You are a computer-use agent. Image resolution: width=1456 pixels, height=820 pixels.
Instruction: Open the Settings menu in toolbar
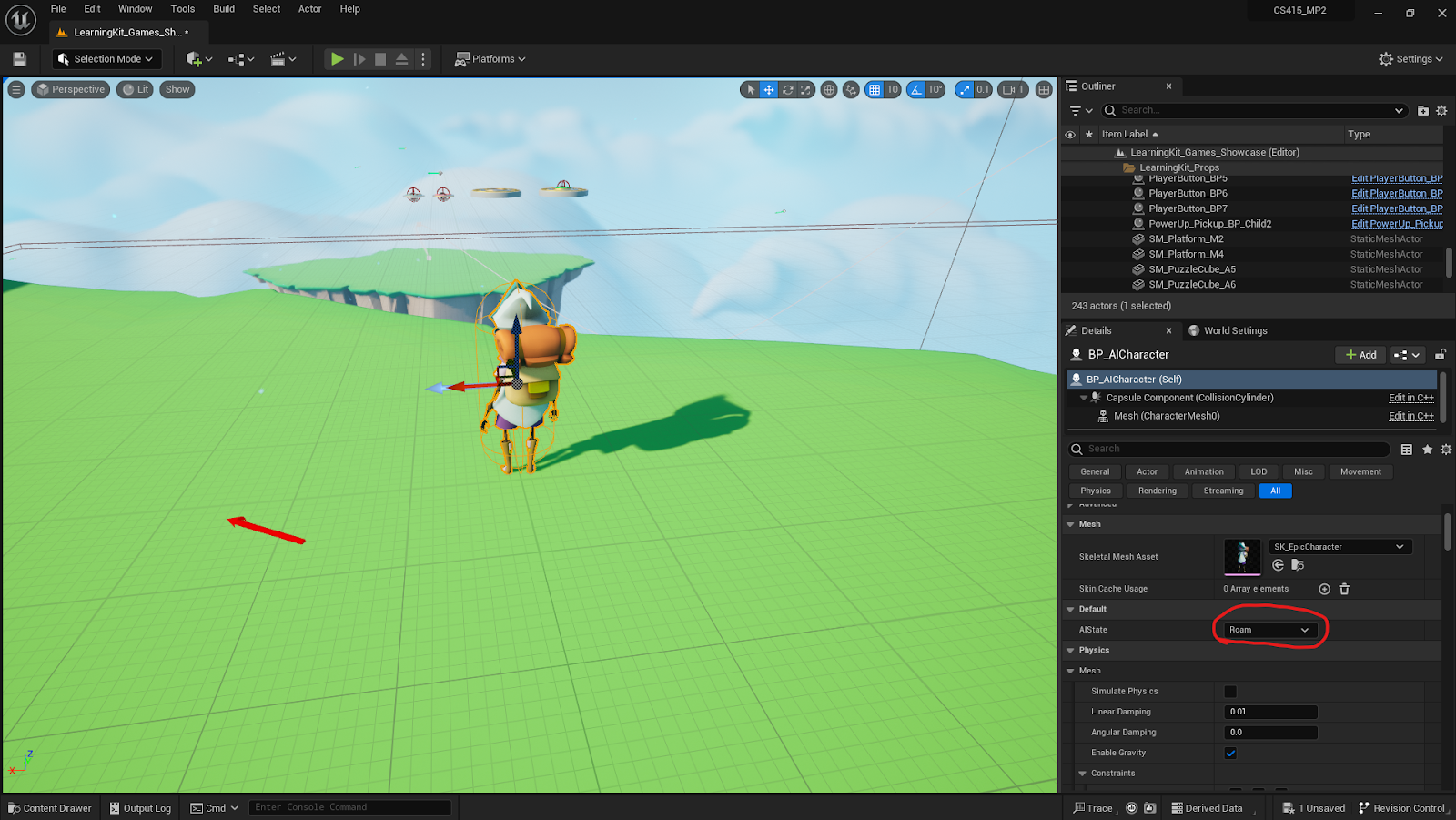click(x=1410, y=59)
